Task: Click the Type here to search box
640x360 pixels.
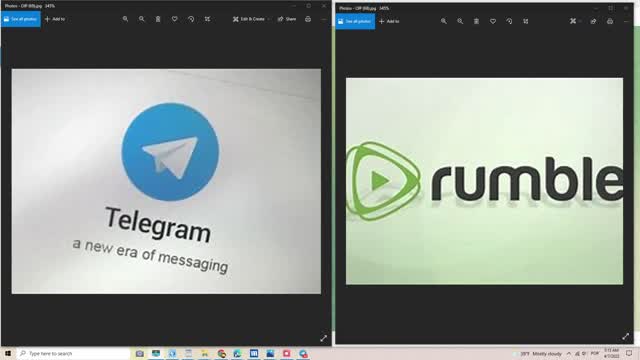Action: [73, 353]
